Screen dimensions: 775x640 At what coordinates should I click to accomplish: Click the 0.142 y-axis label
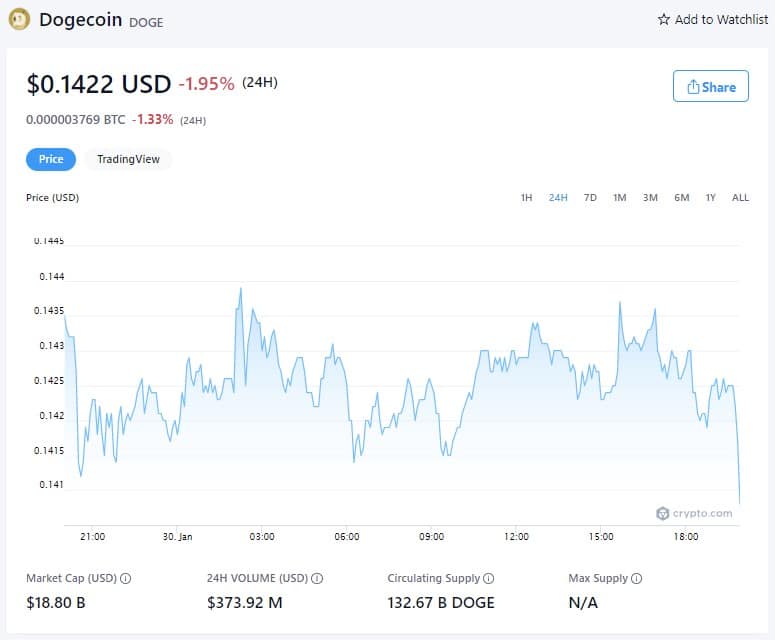click(52, 415)
